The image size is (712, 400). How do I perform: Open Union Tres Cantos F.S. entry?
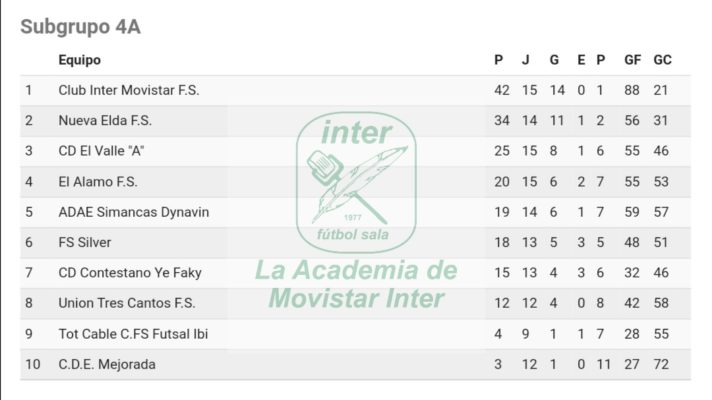pyautogui.click(x=127, y=303)
